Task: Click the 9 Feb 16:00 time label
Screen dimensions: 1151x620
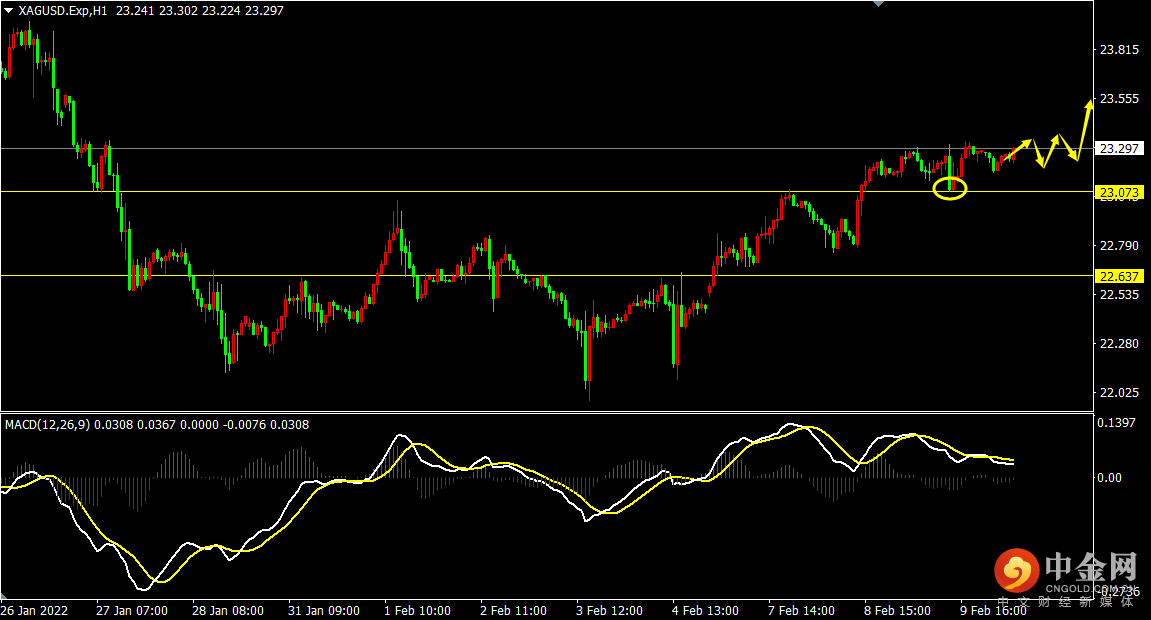Action: click(993, 610)
